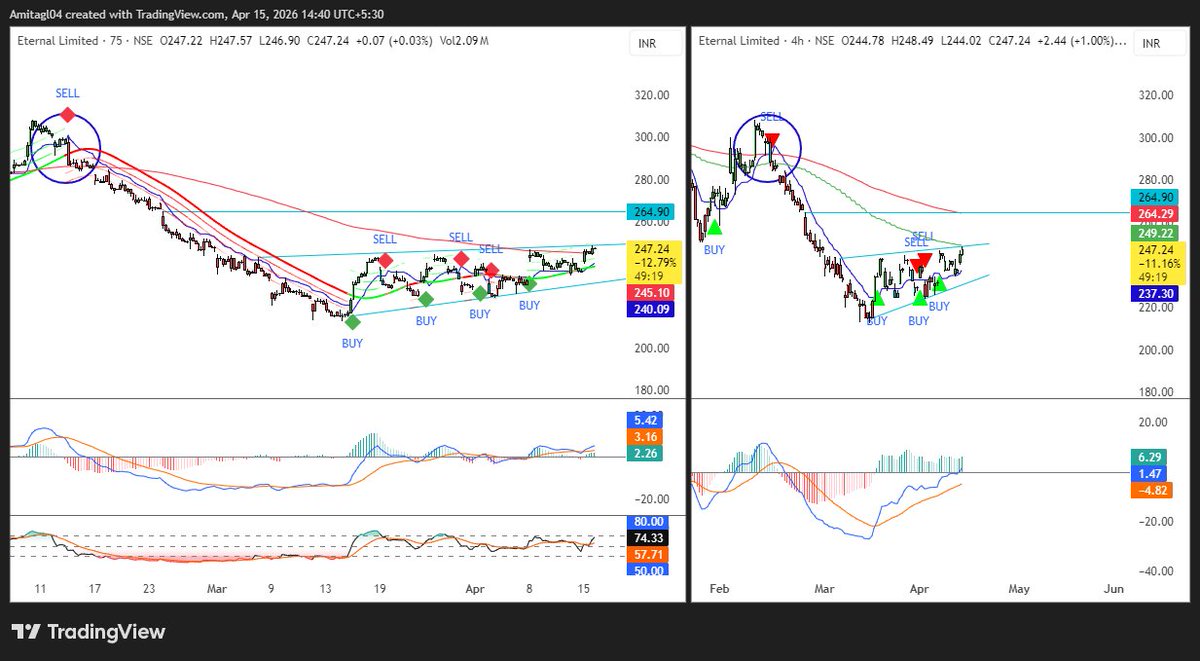Click the '19' date label on the 75-minute time axis
1200x661 pixels.
[378, 591]
